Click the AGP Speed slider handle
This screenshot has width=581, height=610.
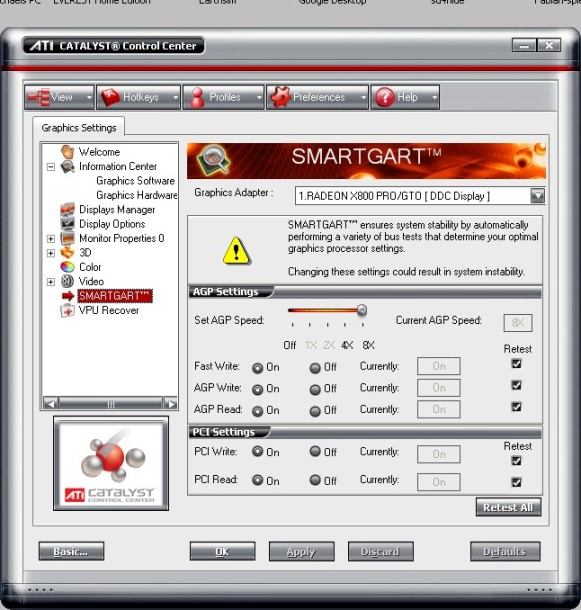(x=362, y=310)
